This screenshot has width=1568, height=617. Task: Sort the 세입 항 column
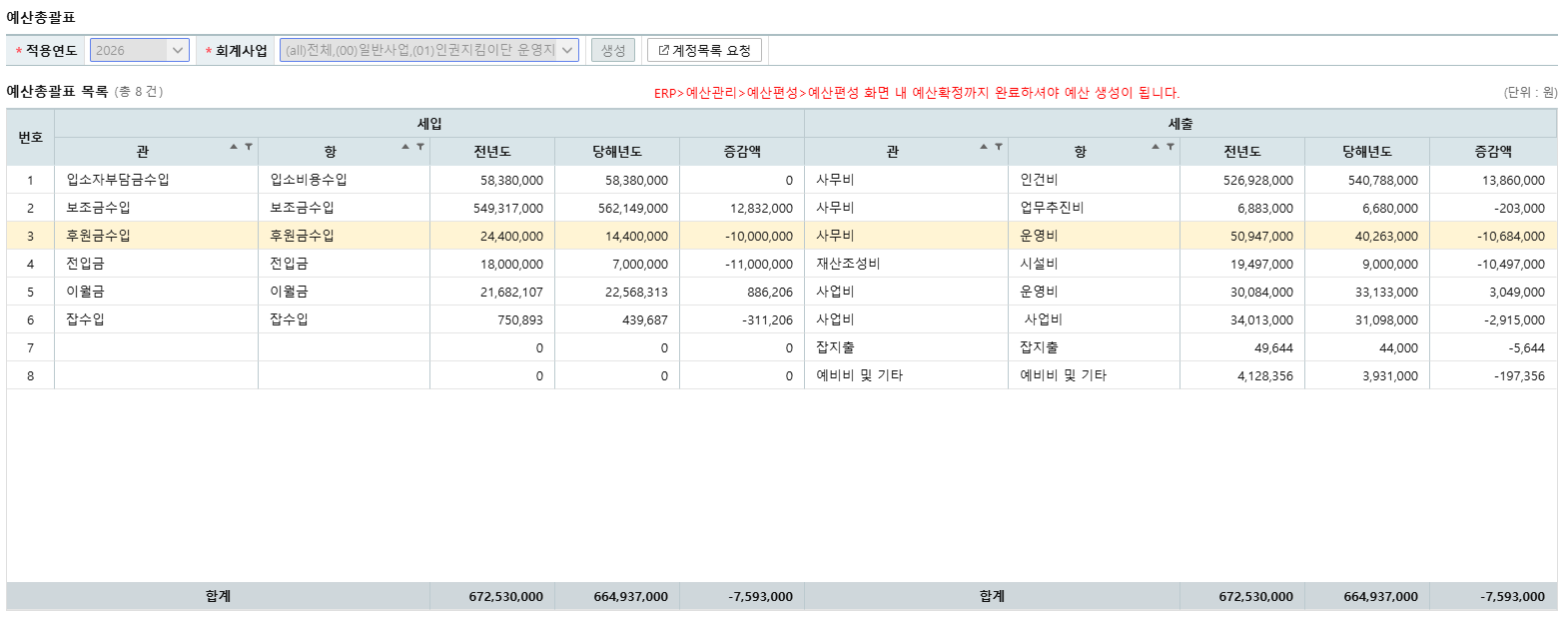[x=405, y=147]
